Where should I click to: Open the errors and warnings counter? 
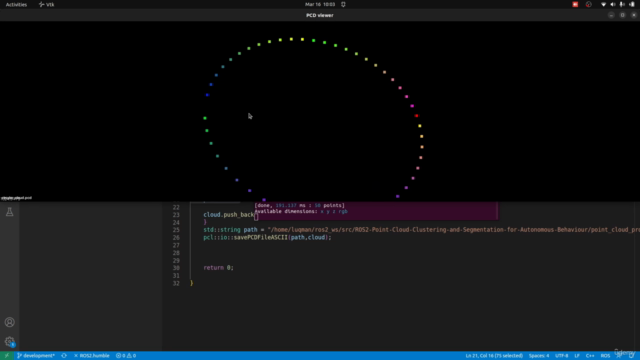click(126, 356)
